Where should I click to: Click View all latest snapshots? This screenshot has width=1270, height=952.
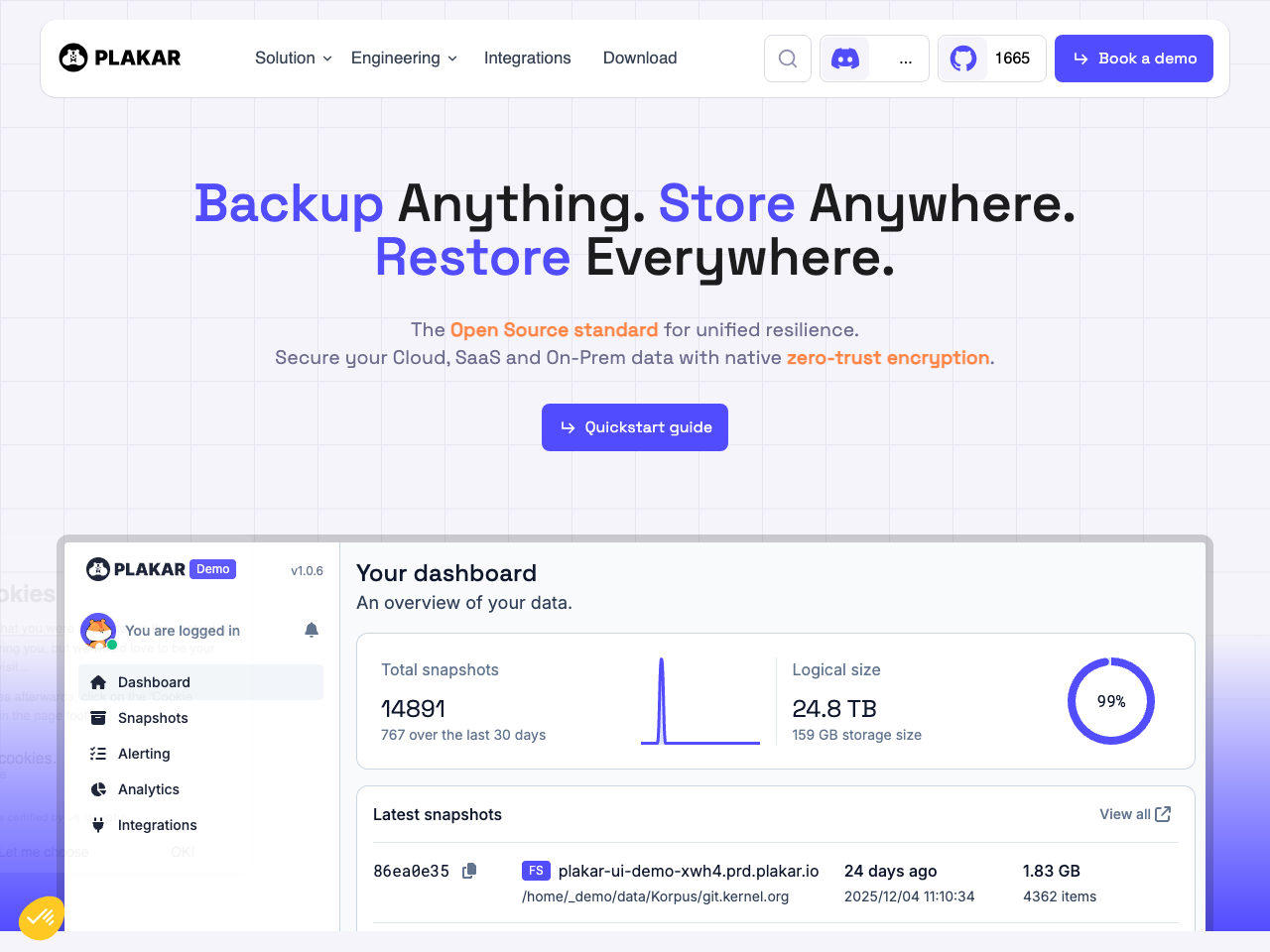(1134, 814)
